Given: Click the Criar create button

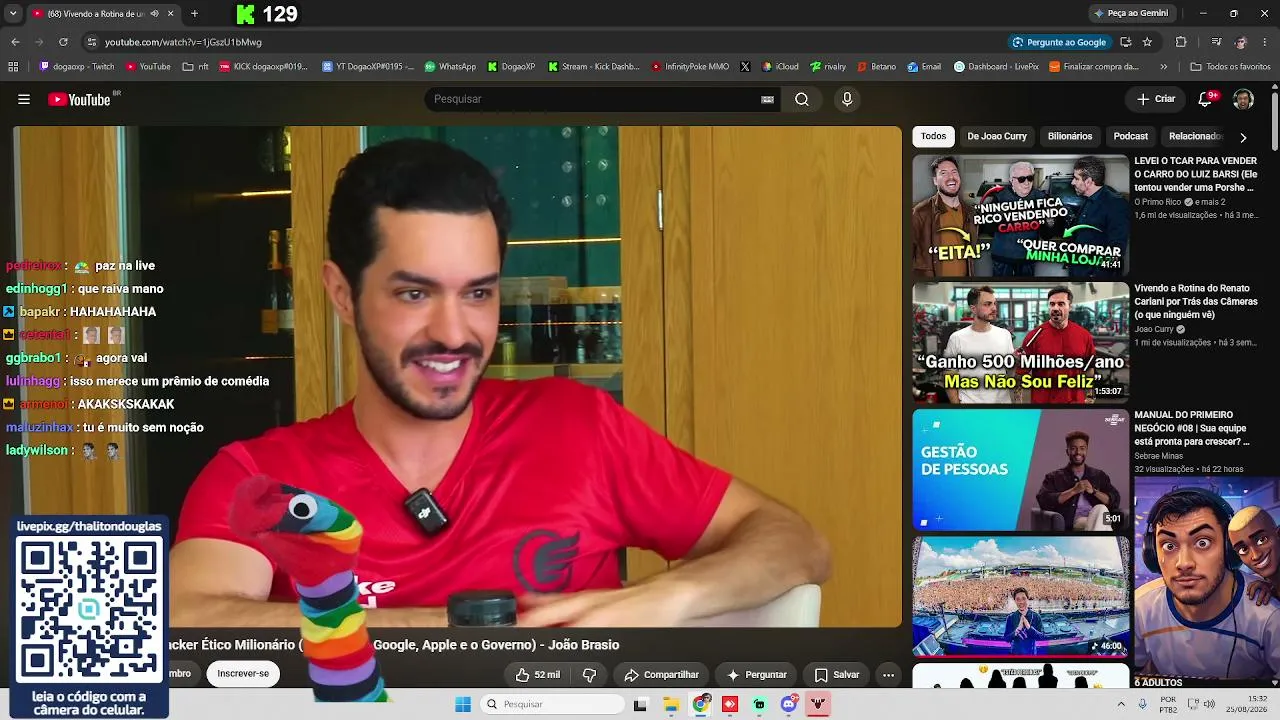Looking at the screenshot, I should click(1156, 99).
